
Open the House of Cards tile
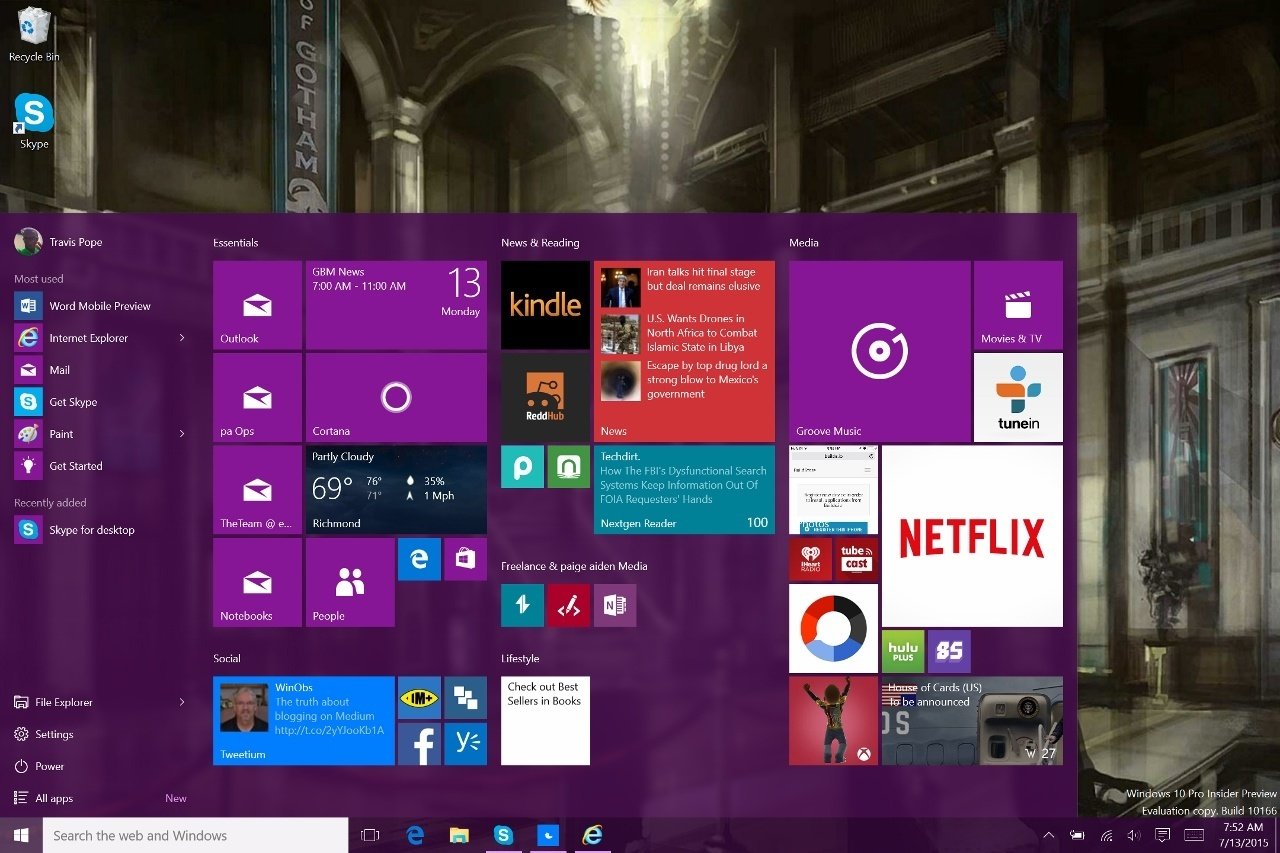click(x=972, y=721)
